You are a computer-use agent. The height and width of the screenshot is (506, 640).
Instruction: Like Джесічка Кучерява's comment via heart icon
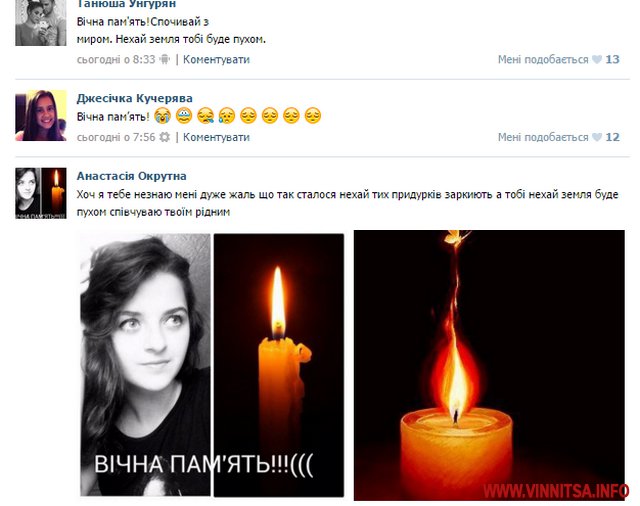pyautogui.click(x=597, y=137)
